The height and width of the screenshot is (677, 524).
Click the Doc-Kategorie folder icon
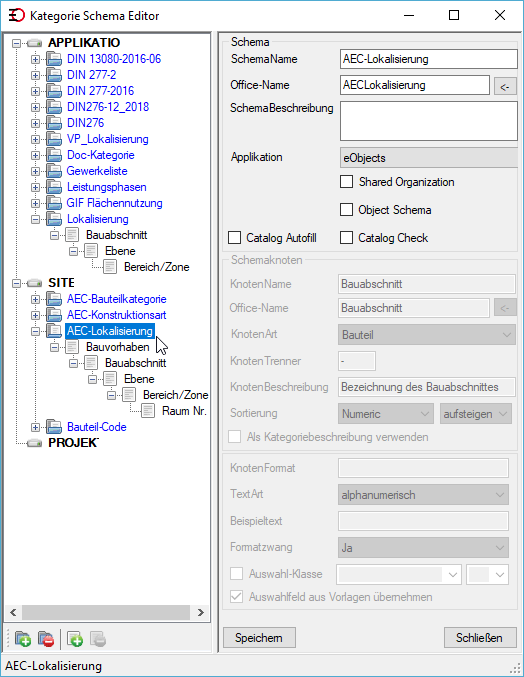(54, 155)
